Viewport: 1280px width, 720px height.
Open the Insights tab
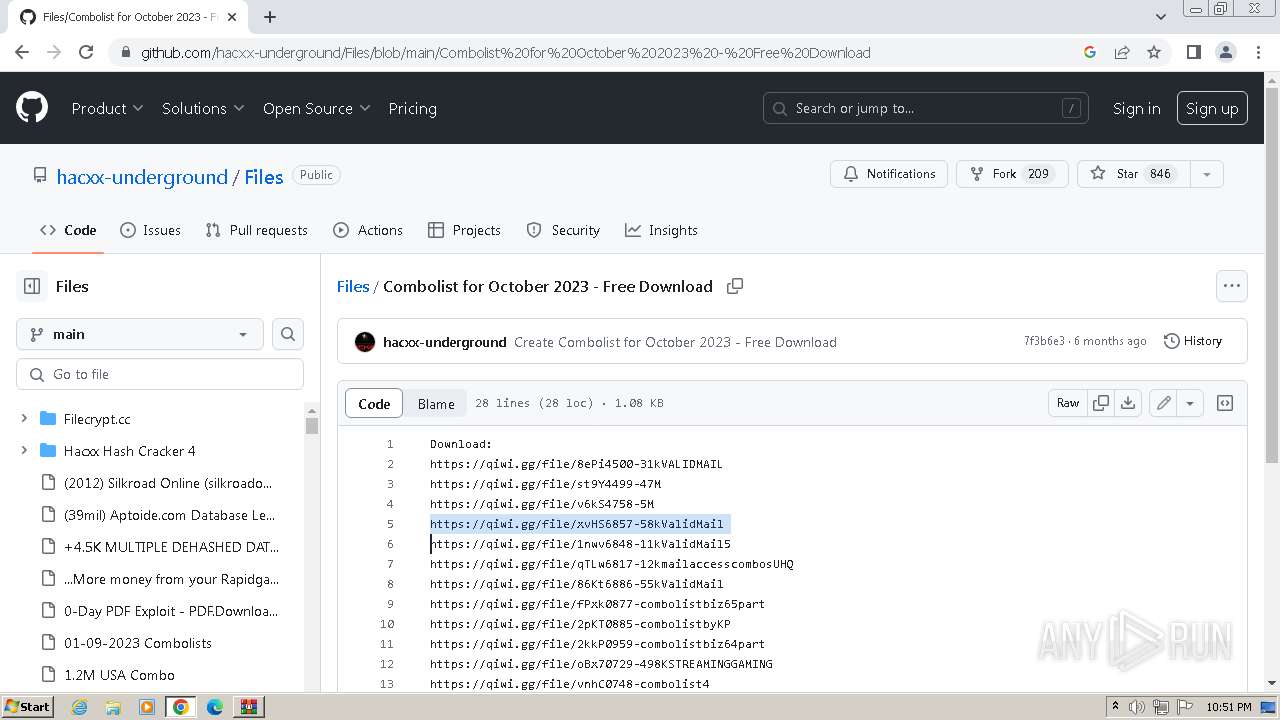pyautogui.click(x=661, y=230)
